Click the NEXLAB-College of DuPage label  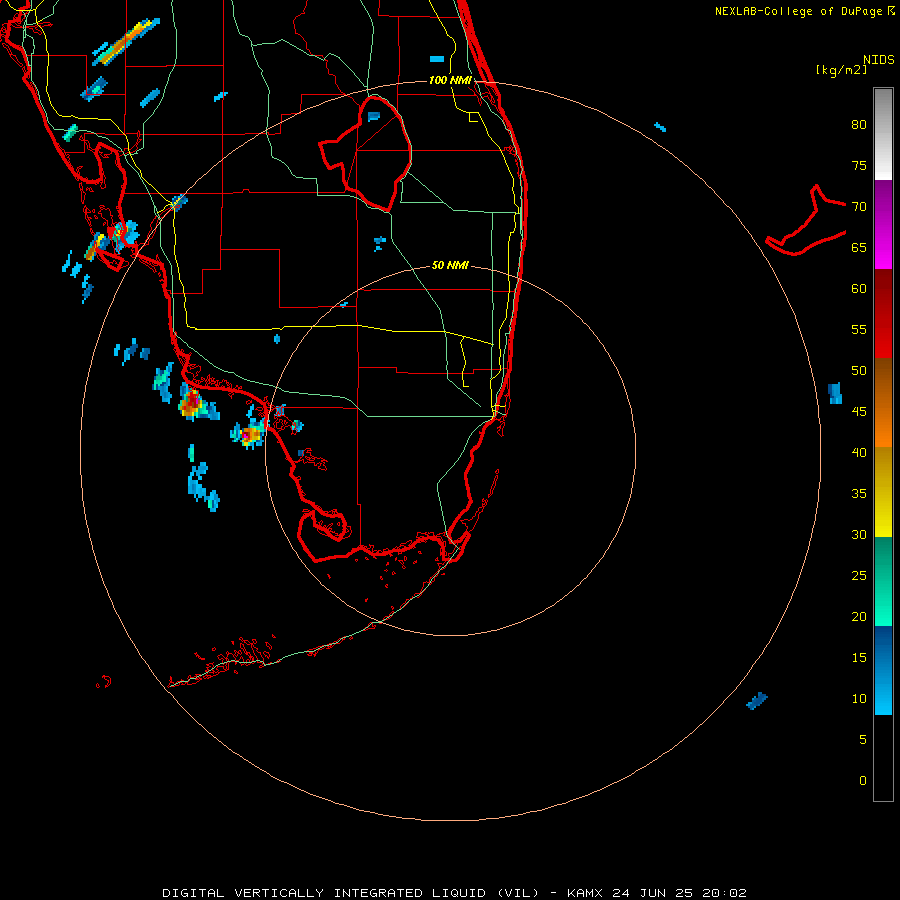click(798, 11)
